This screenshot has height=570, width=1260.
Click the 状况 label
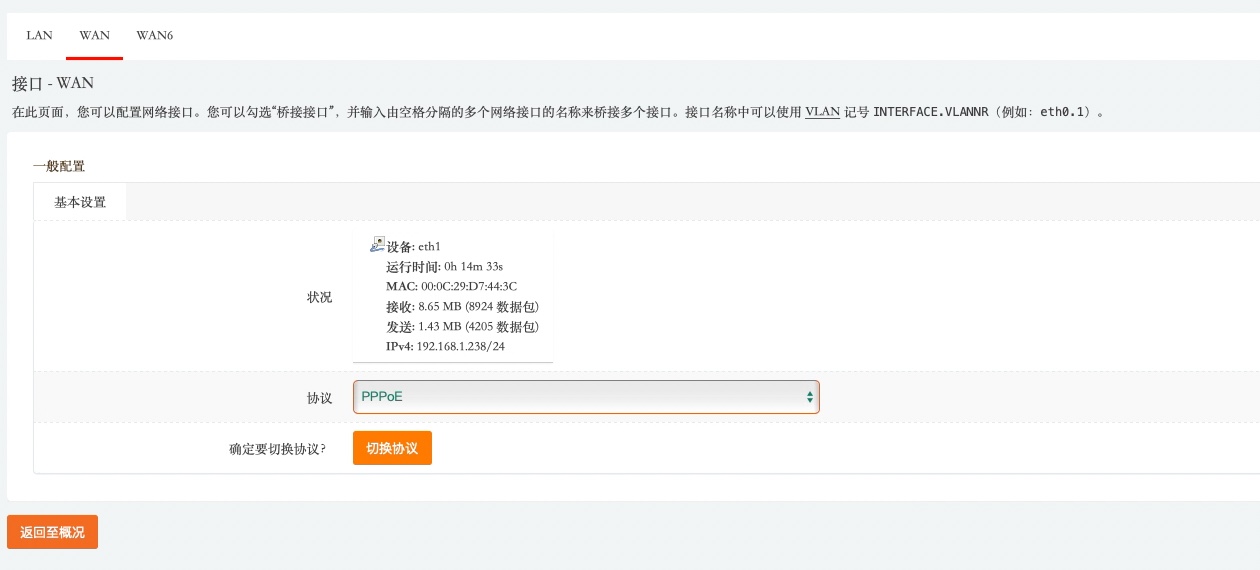click(319, 297)
